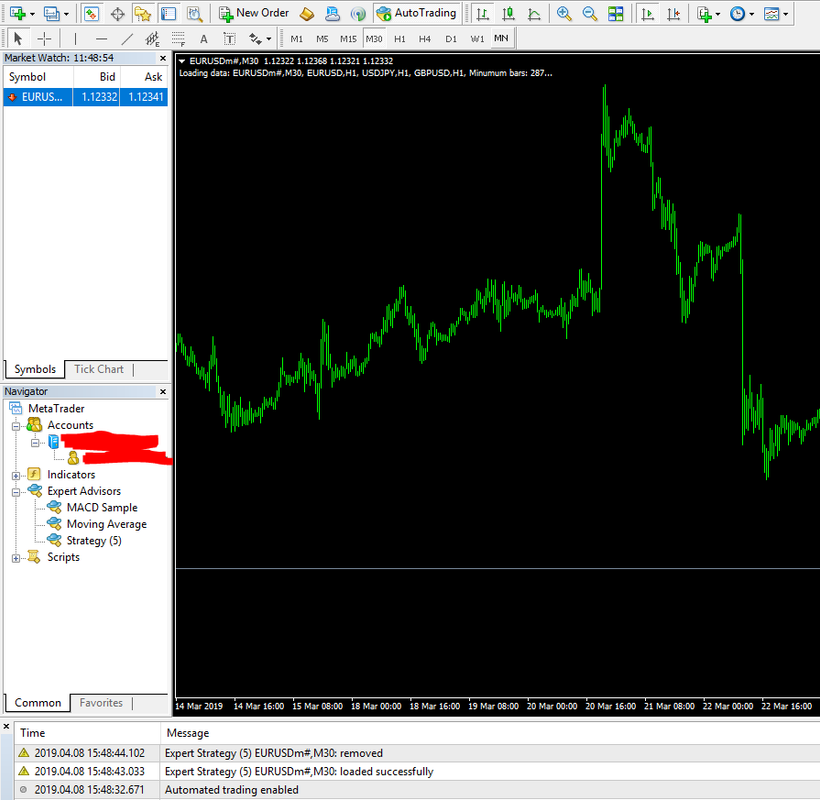Toggle the AutoTrading button

point(417,14)
